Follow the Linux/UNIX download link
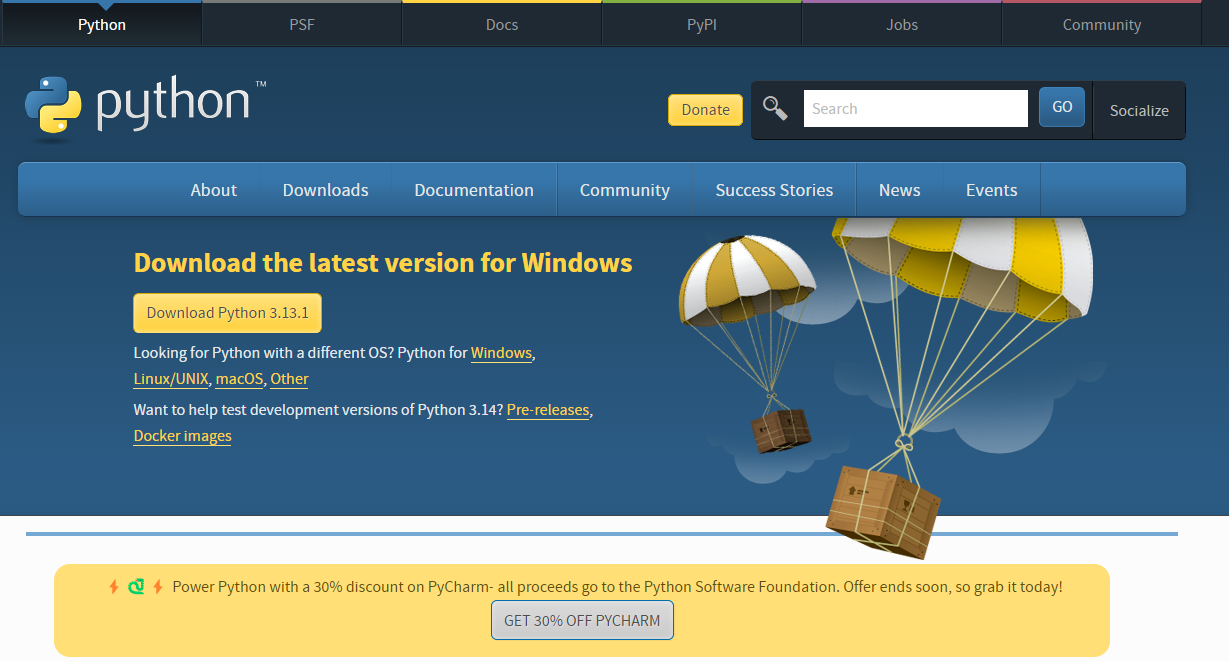1229x662 pixels. (171, 379)
